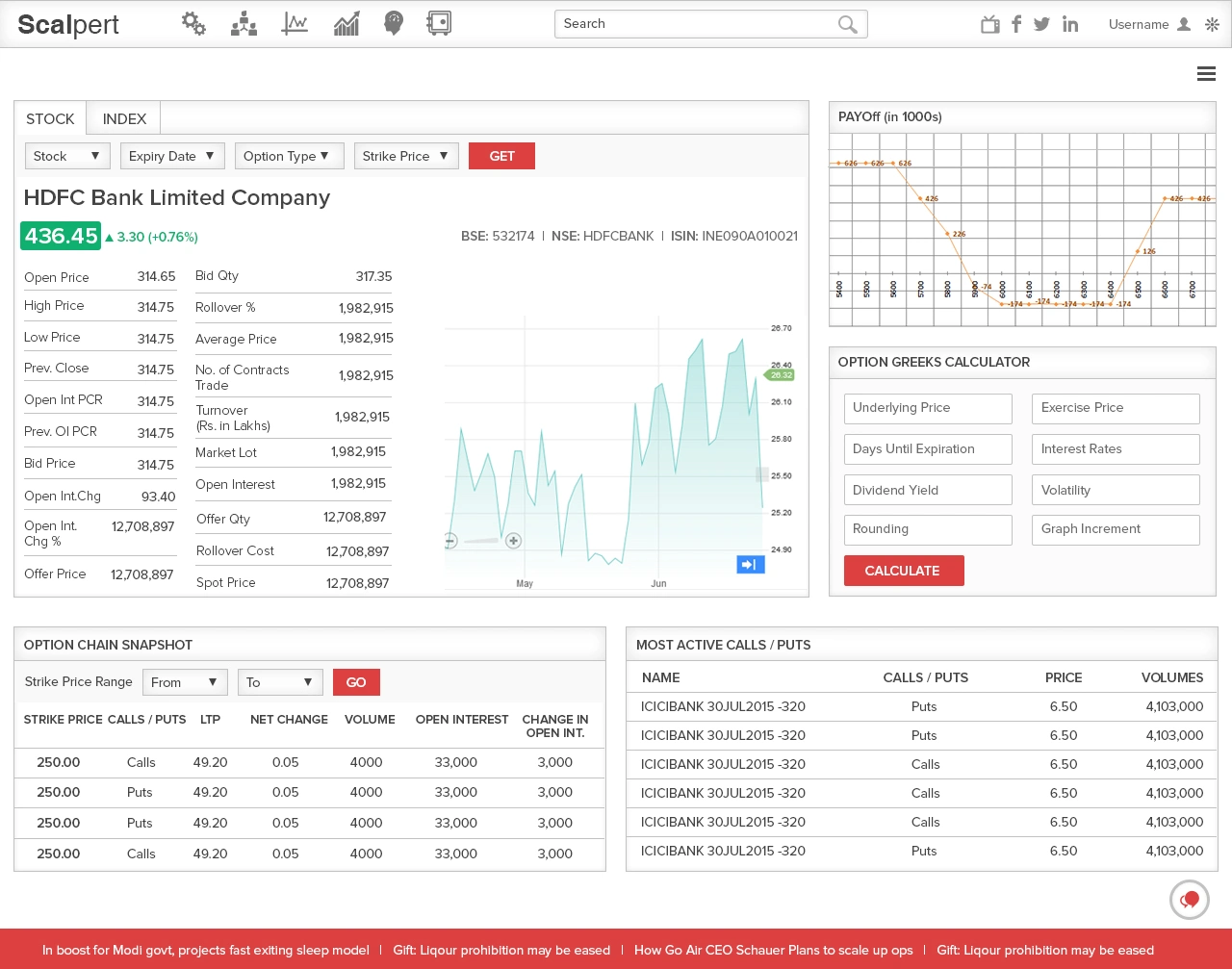1232x969 pixels.
Task: Click the snowflake icon beside Username
Action: pyautogui.click(x=1212, y=24)
